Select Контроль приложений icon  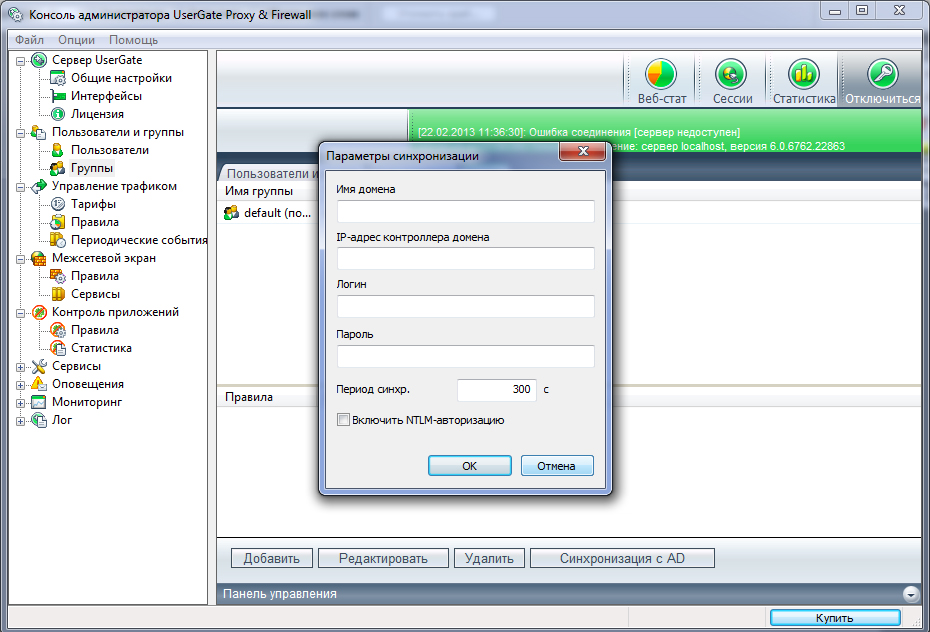coord(39,312)
